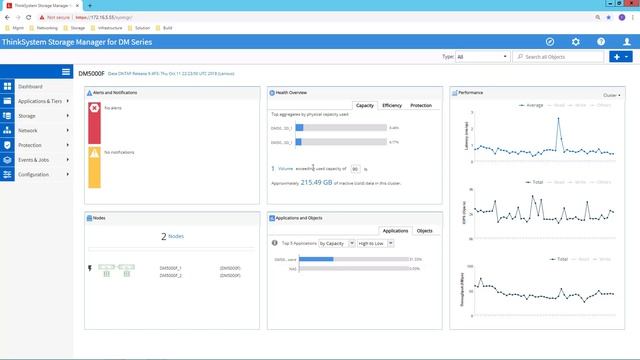Bookmark page with the star icon

coord(609,18)
